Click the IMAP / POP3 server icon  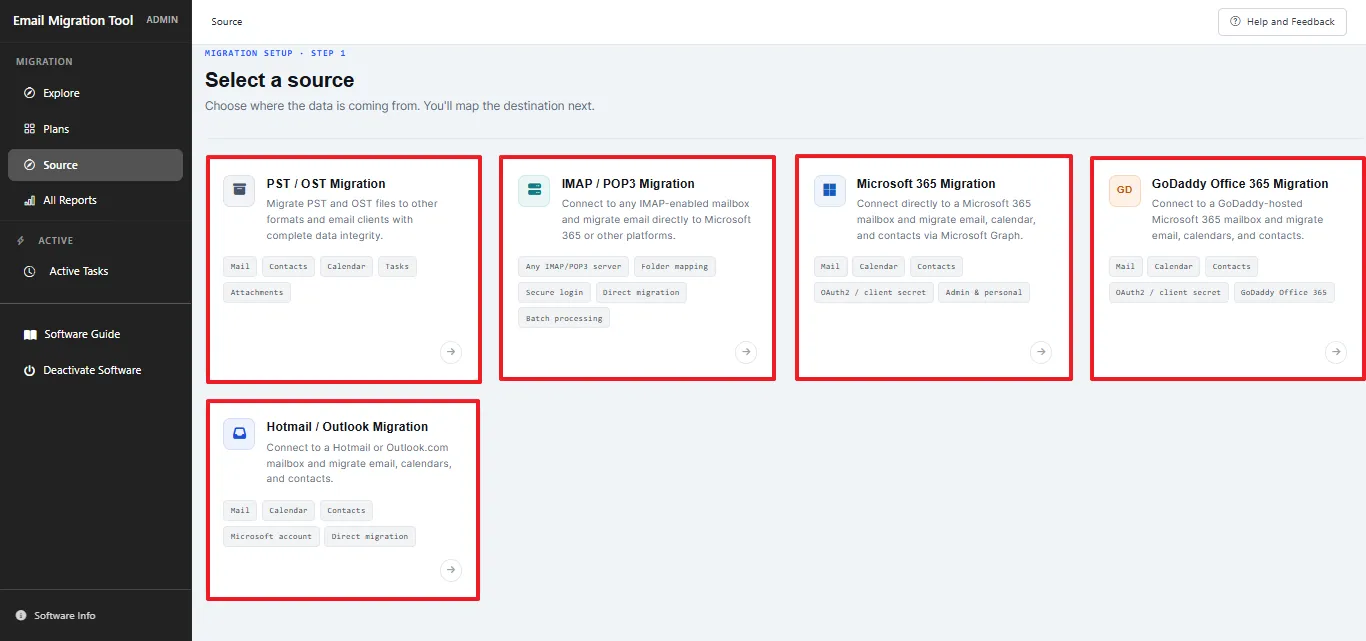point(534,190)
